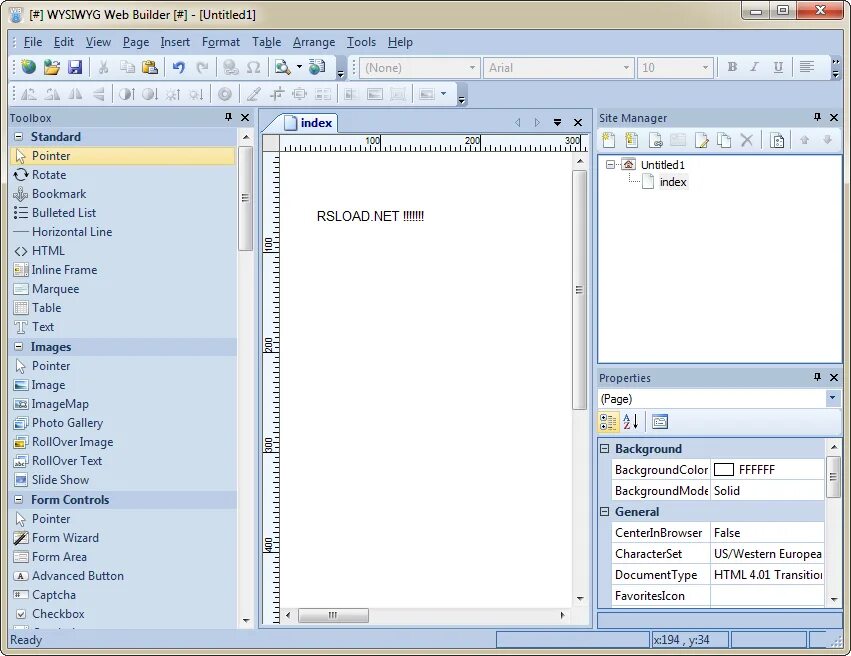This screenshot has width=851, height=656.
Task: Select the Photo Gallery tool
Action: pos(123,423)
